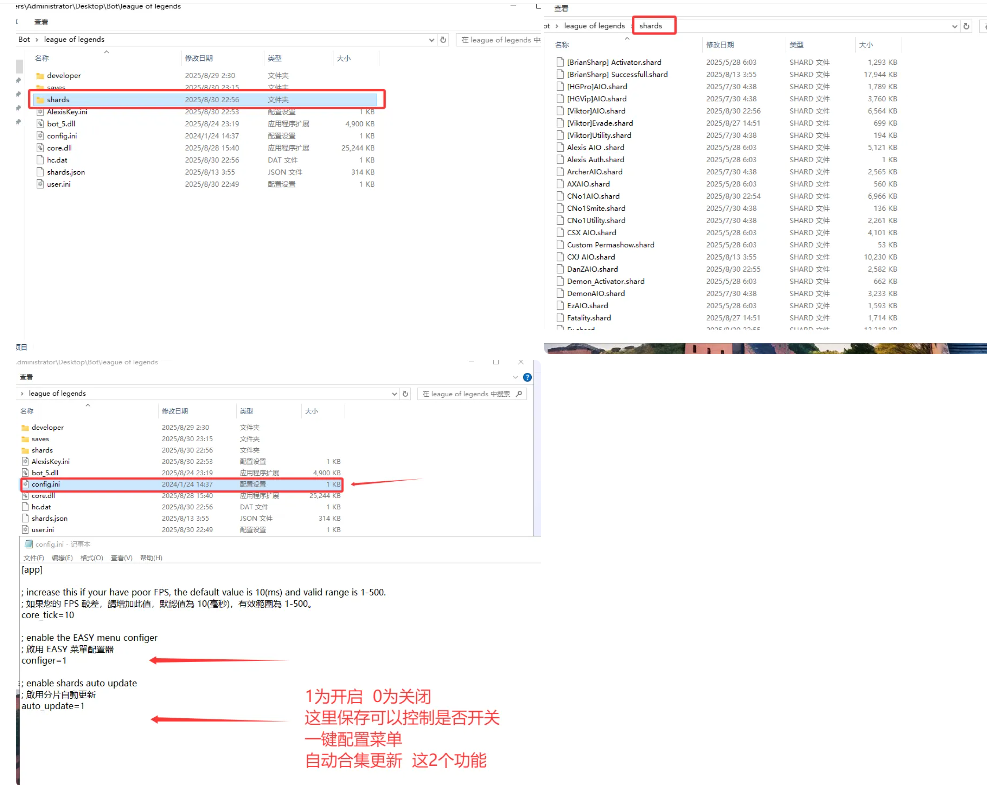987x785 pixels.
Task: Select the [Viktor]Evade.shard file icon
Action: tap(559, 123)
